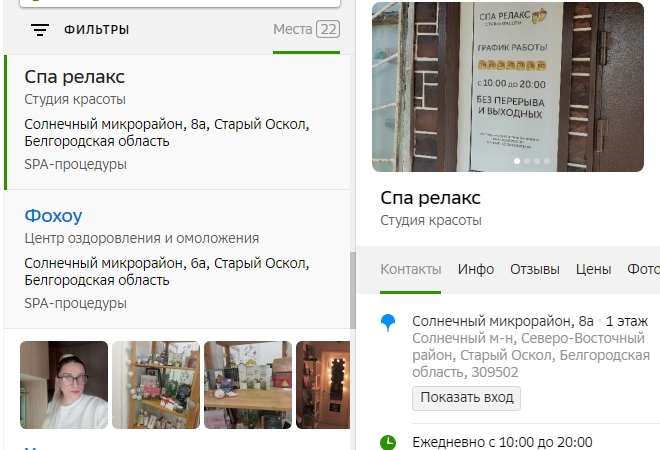This screenshot has width=660, height=450.
Task: Open the shelf with products thumbnail
Action: (x=156, y=385)
